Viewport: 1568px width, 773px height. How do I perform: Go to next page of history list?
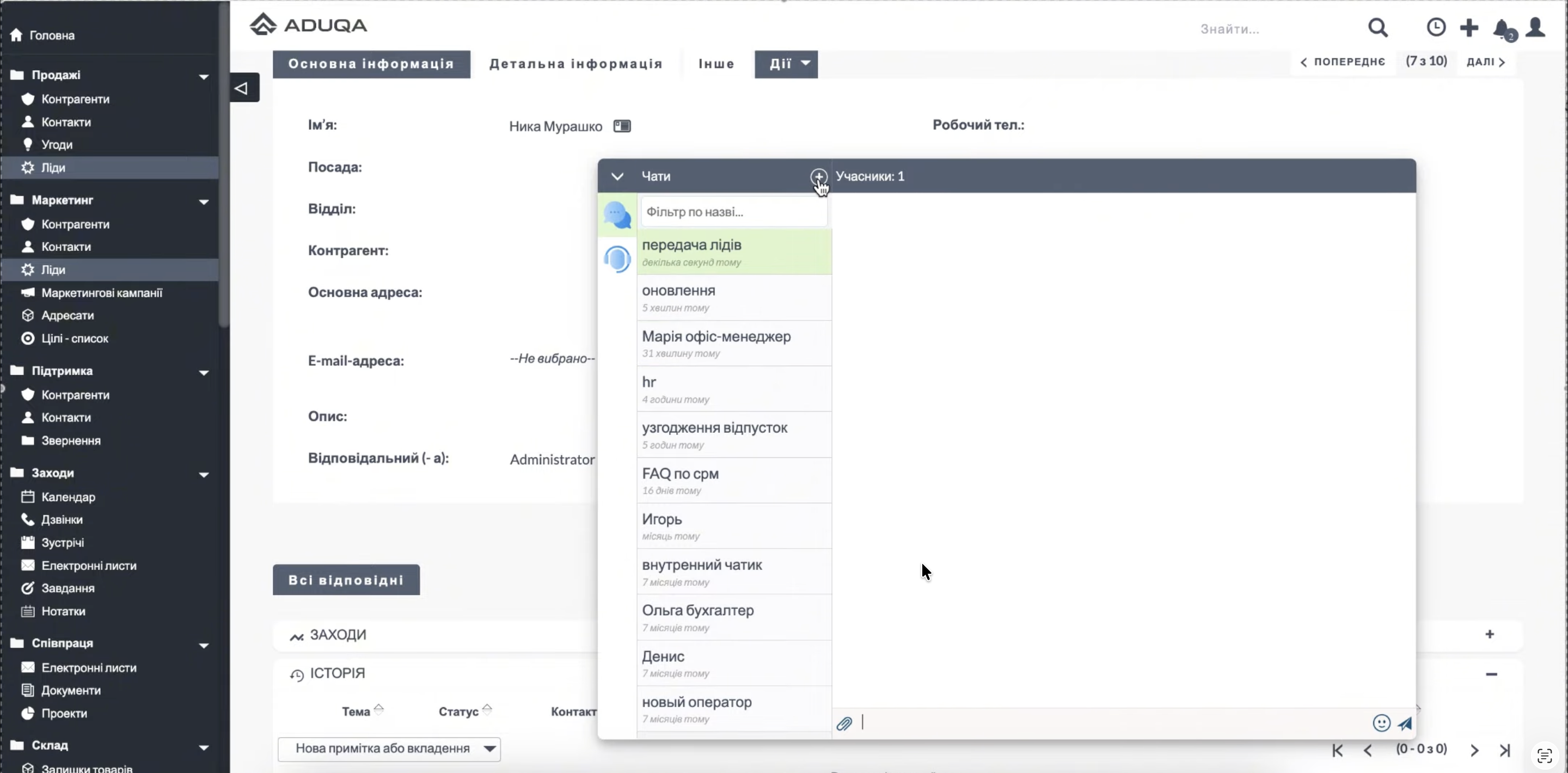coord(1474,751)
